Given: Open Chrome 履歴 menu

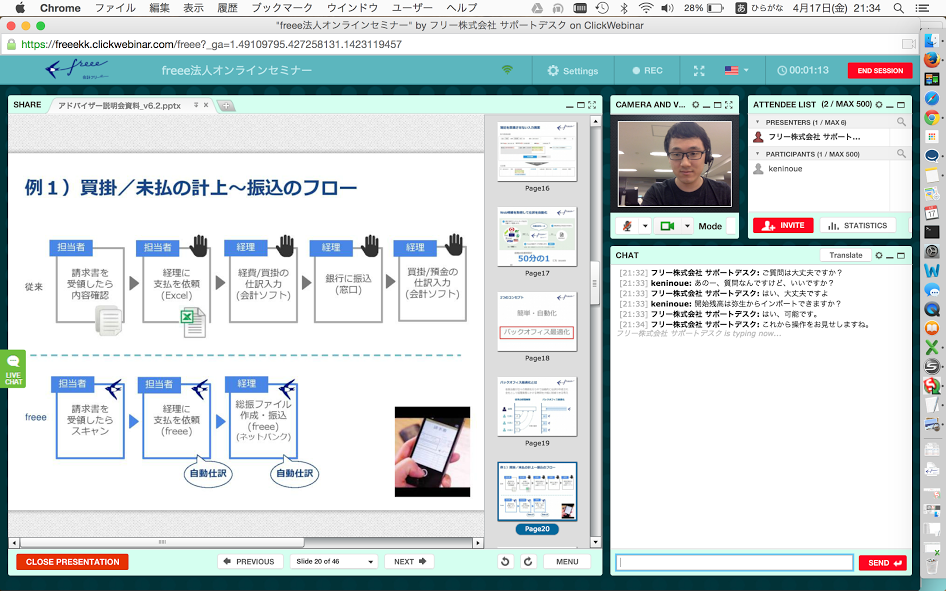Looking at the screenshot, I should (227, 8).
